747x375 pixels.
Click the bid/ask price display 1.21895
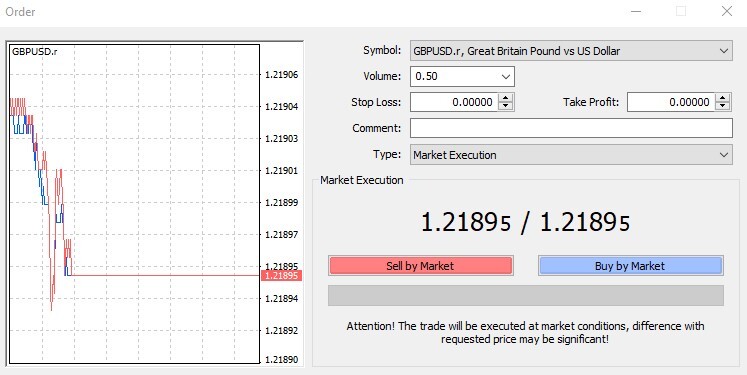coord(525,223)
